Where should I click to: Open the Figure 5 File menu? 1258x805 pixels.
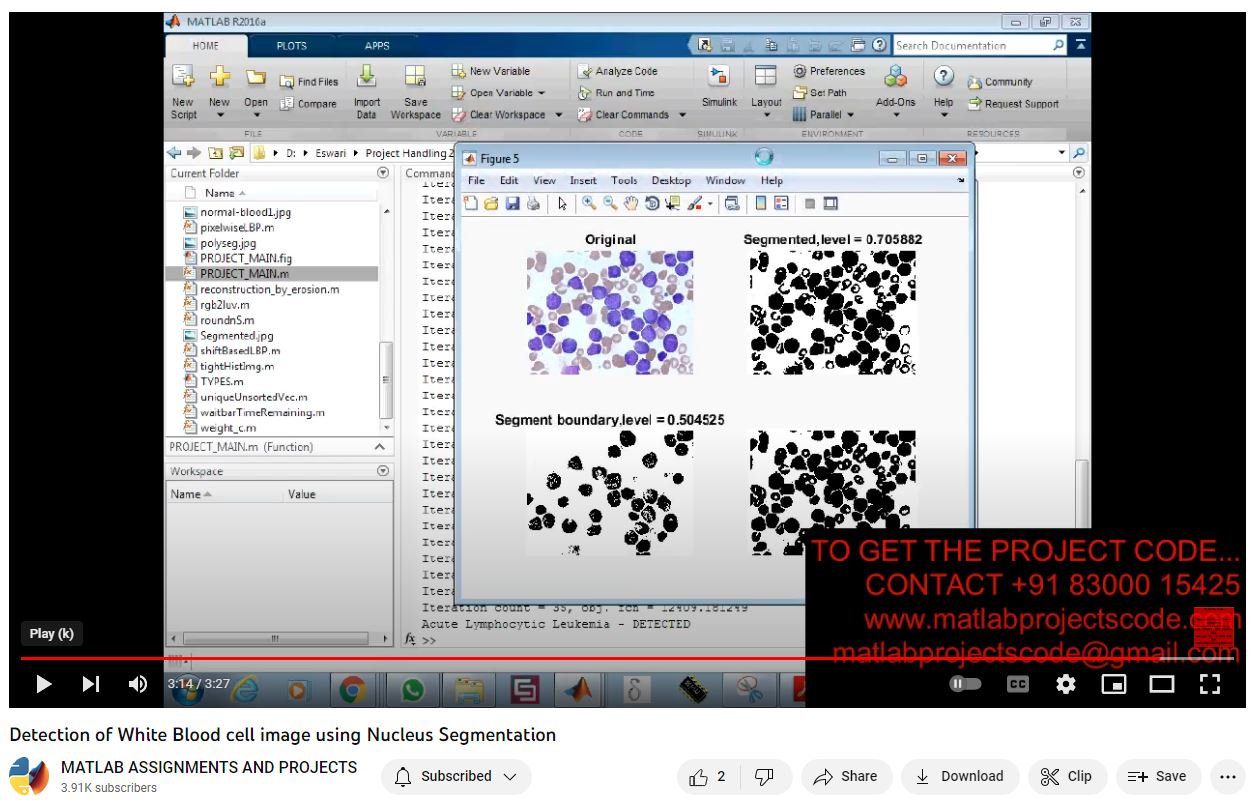476,181
